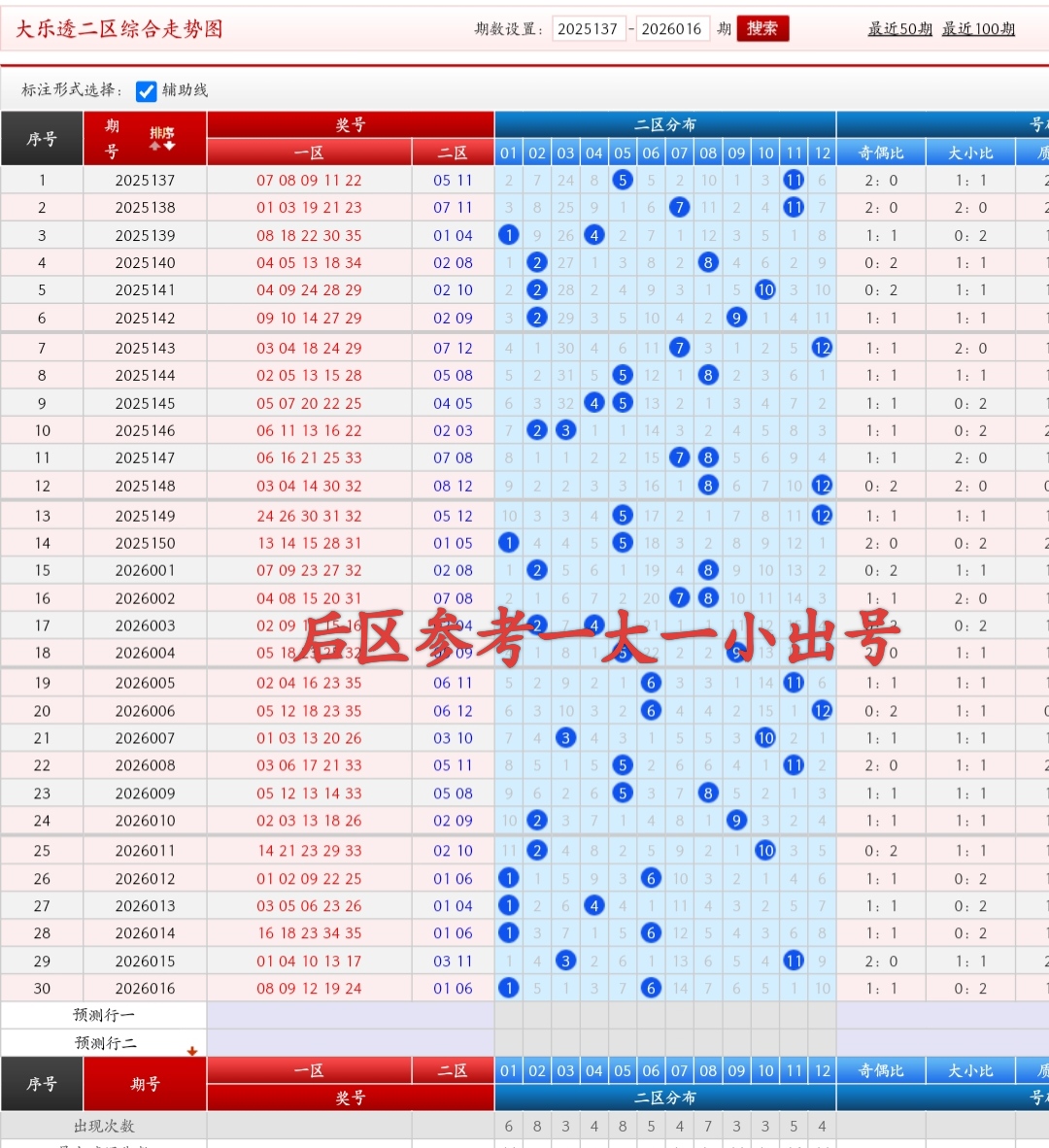1049x1148 pixels.
Task: Click the 预测行一 row label
Action: point(104,1015)
